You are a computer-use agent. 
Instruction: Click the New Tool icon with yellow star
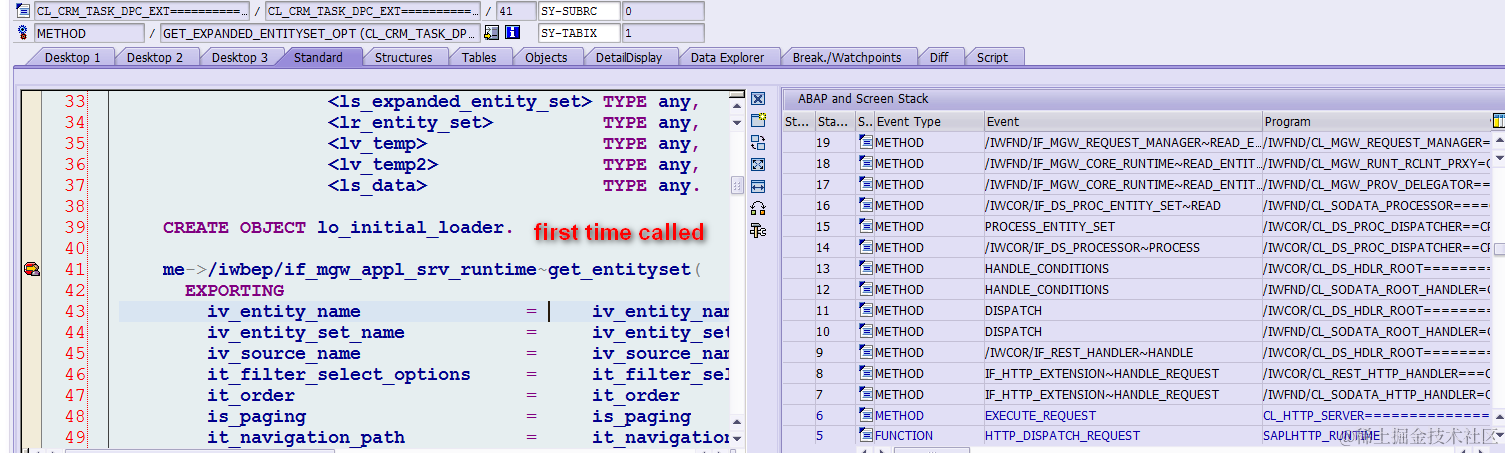[758, 120]
